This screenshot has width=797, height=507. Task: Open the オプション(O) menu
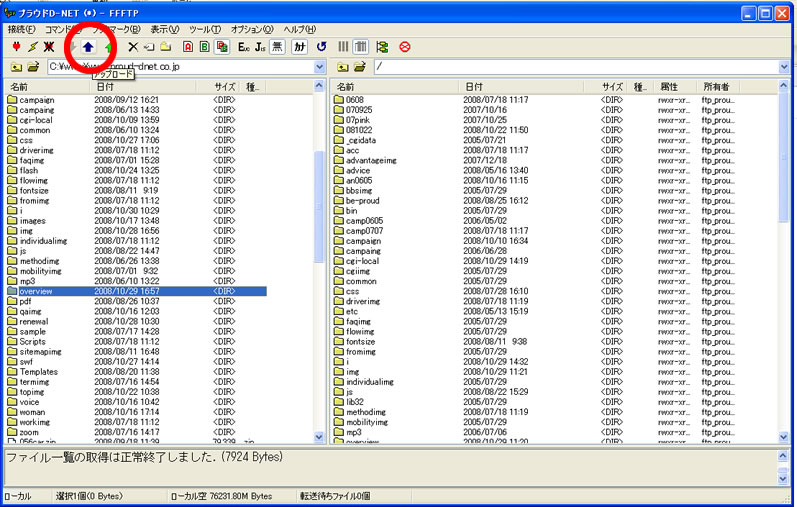point(253,29)
